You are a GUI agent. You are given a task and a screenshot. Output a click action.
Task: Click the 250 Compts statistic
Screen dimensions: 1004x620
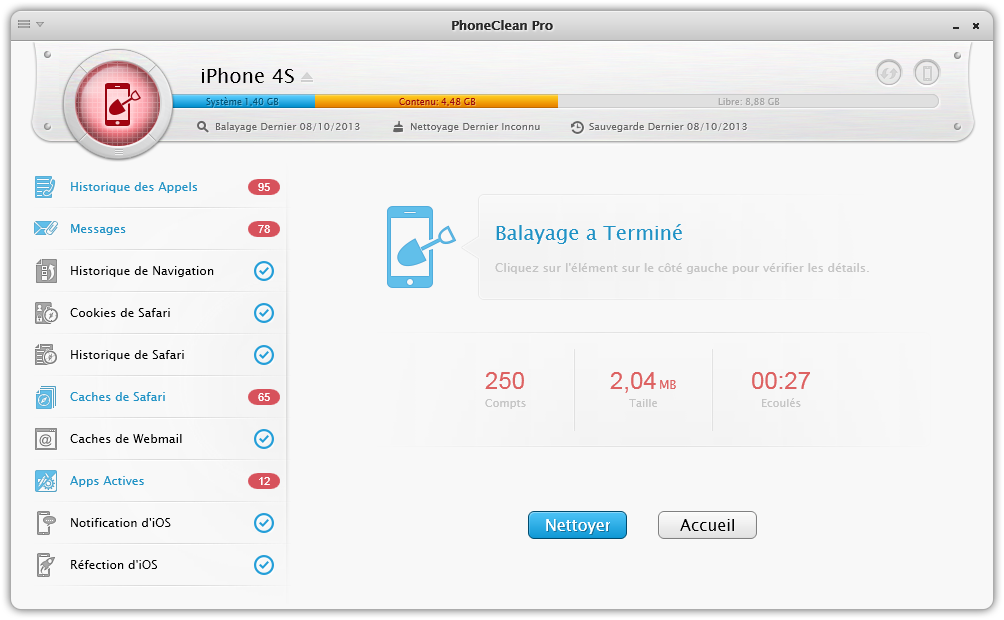pyautogui.click(x=505, y=388)
